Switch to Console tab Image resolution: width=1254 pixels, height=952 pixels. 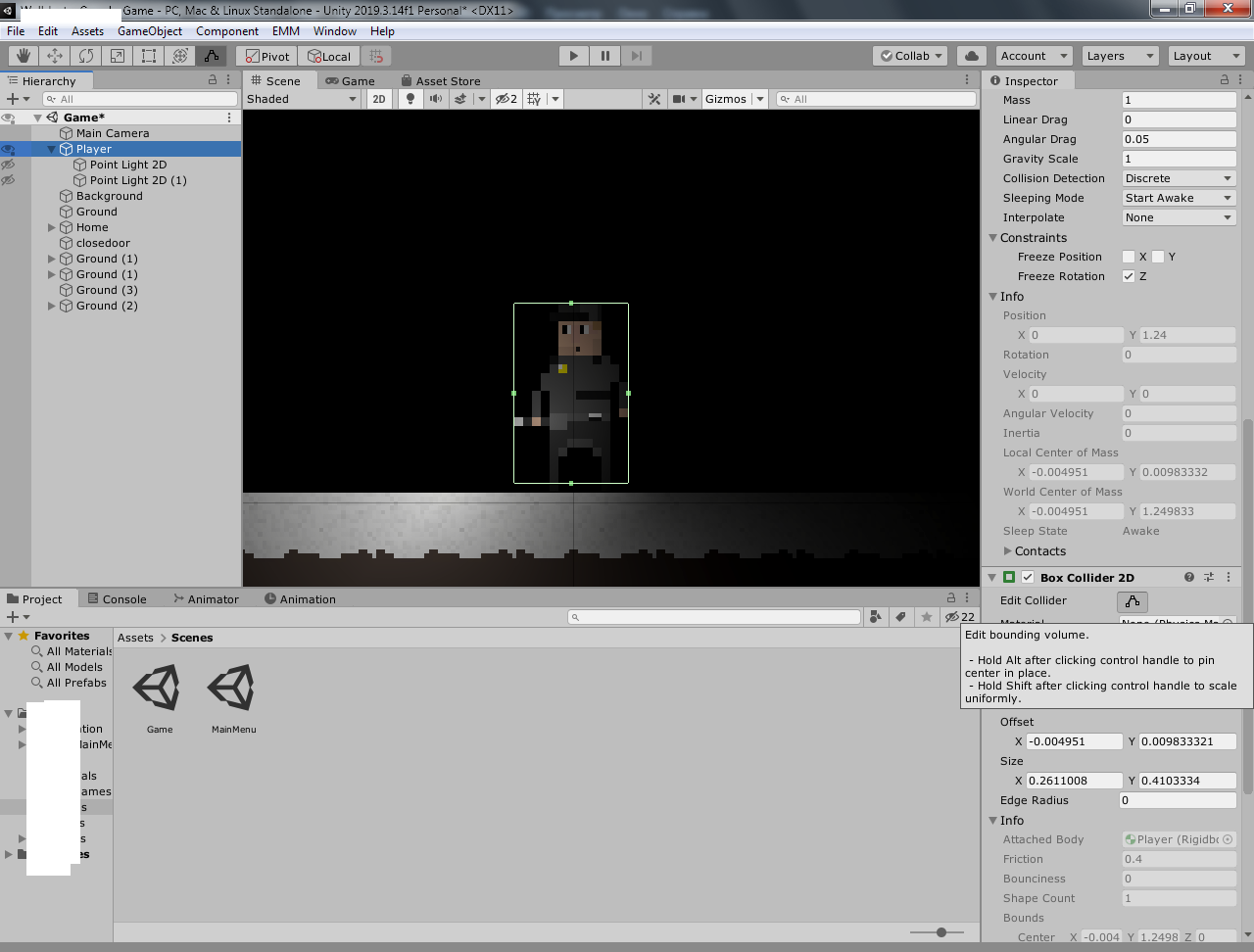pos(117,599)
